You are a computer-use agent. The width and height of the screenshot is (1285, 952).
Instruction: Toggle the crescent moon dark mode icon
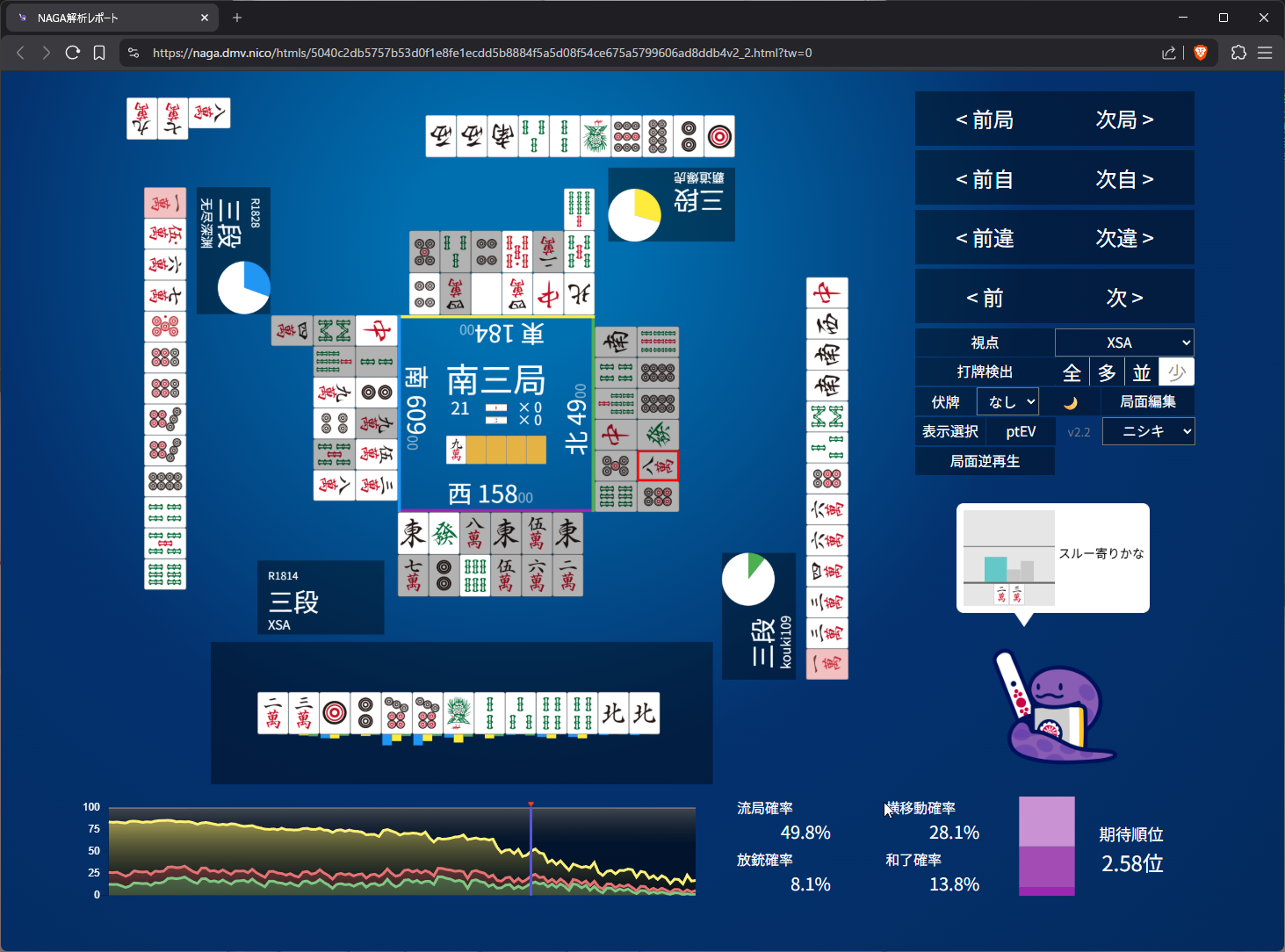click(1070, 402)
